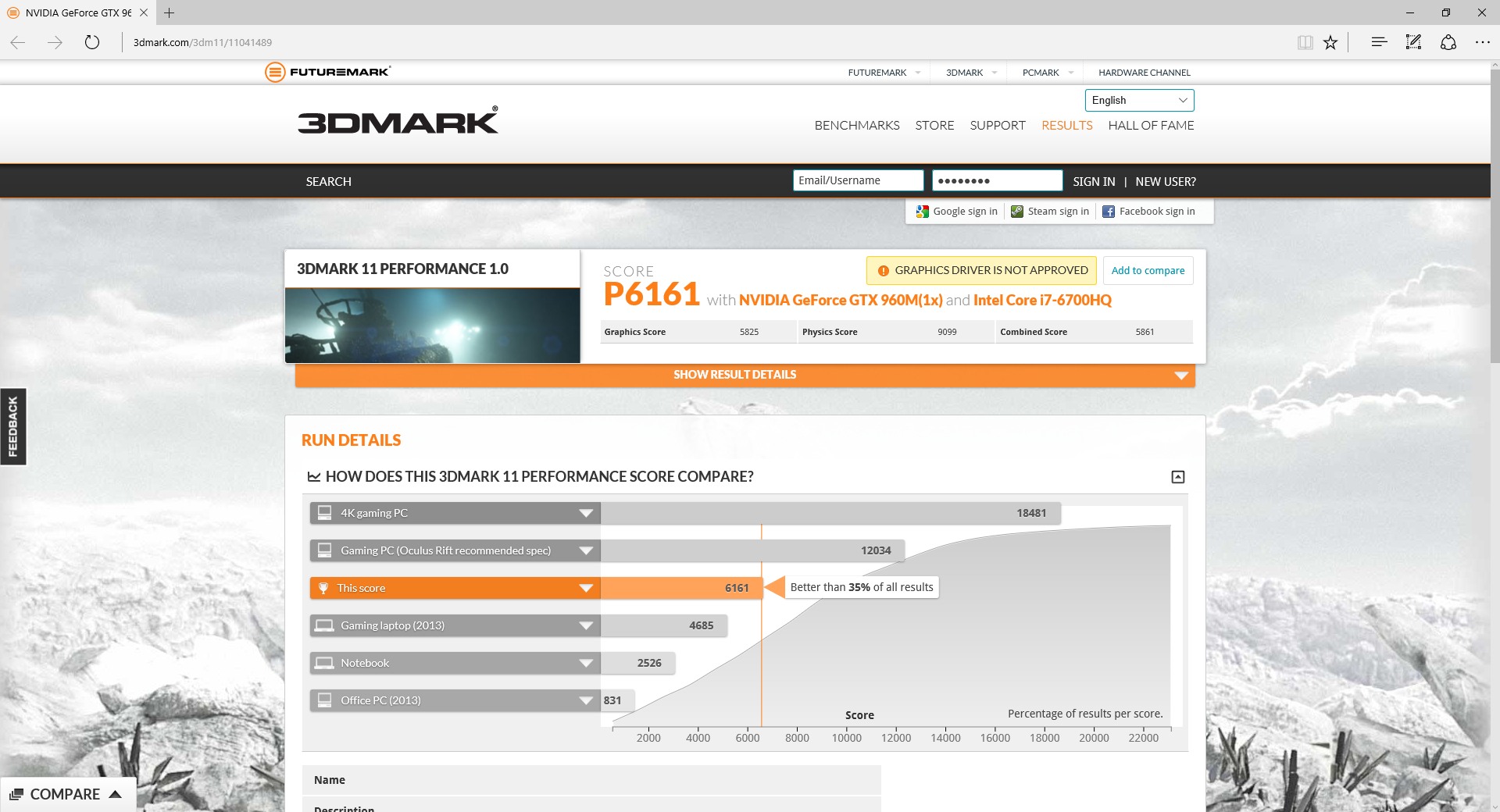Click the browser address bar

pyautogui.click(x=703, y=42)
